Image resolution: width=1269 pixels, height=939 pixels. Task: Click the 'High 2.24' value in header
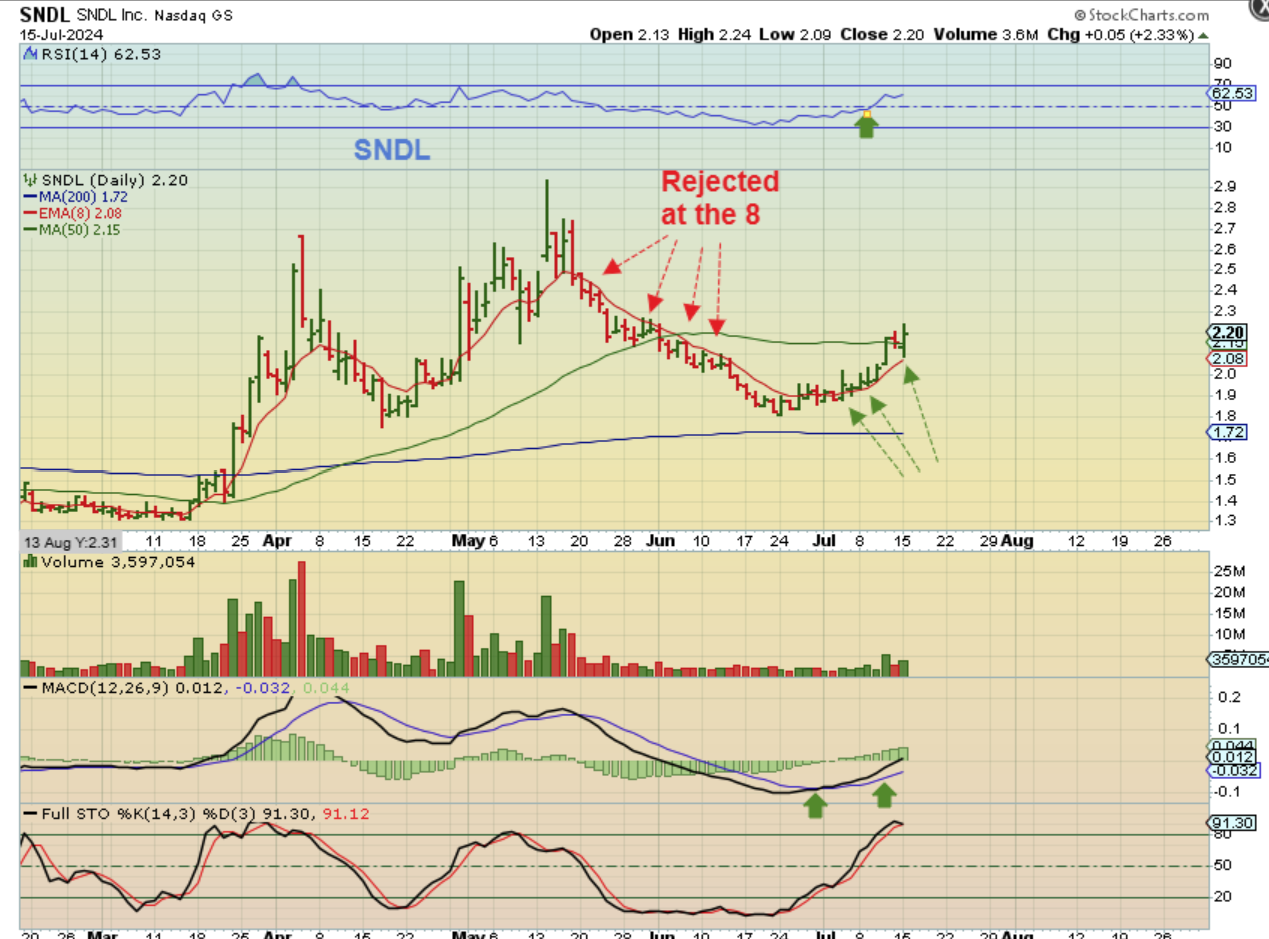(715, 34)
